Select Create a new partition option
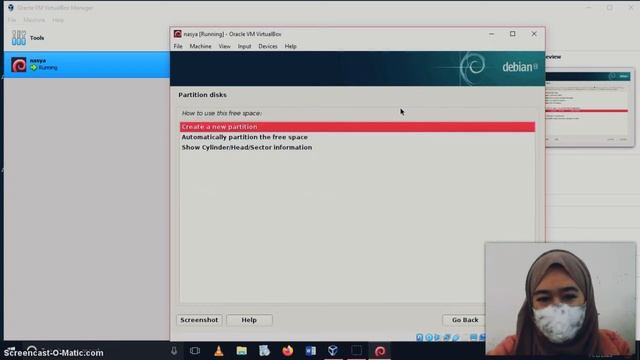This screenshot has height=360, width=640. click(x=357, y=127)
